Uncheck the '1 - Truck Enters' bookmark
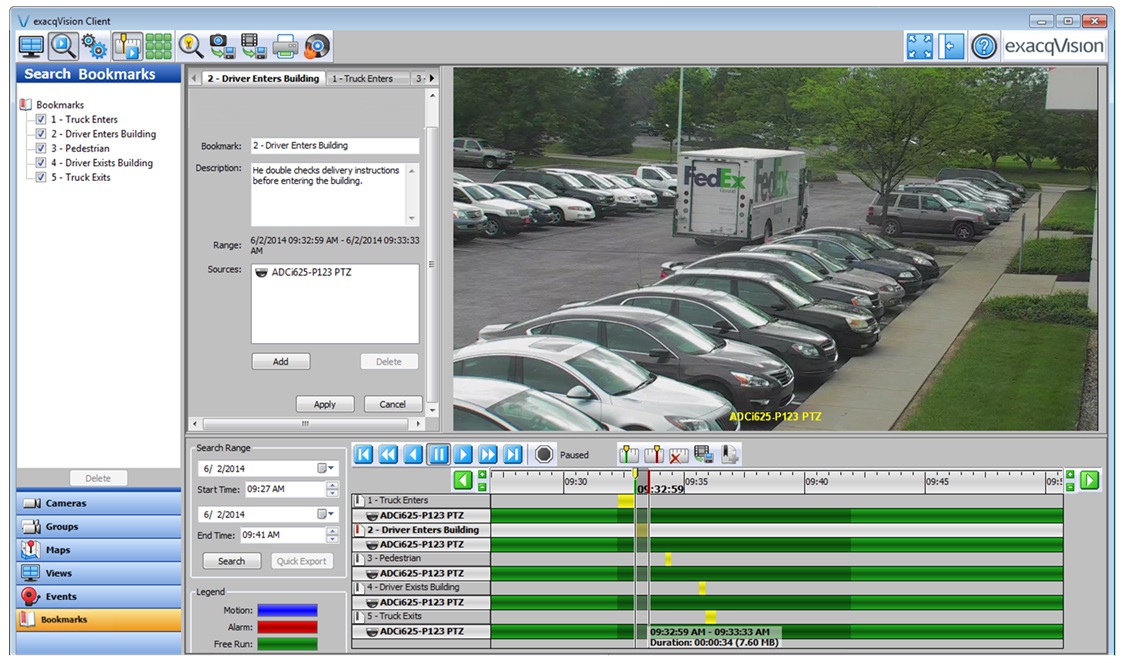Image resolution: width=1129 pixels, height=663 pixels. [x=41, y=119]
